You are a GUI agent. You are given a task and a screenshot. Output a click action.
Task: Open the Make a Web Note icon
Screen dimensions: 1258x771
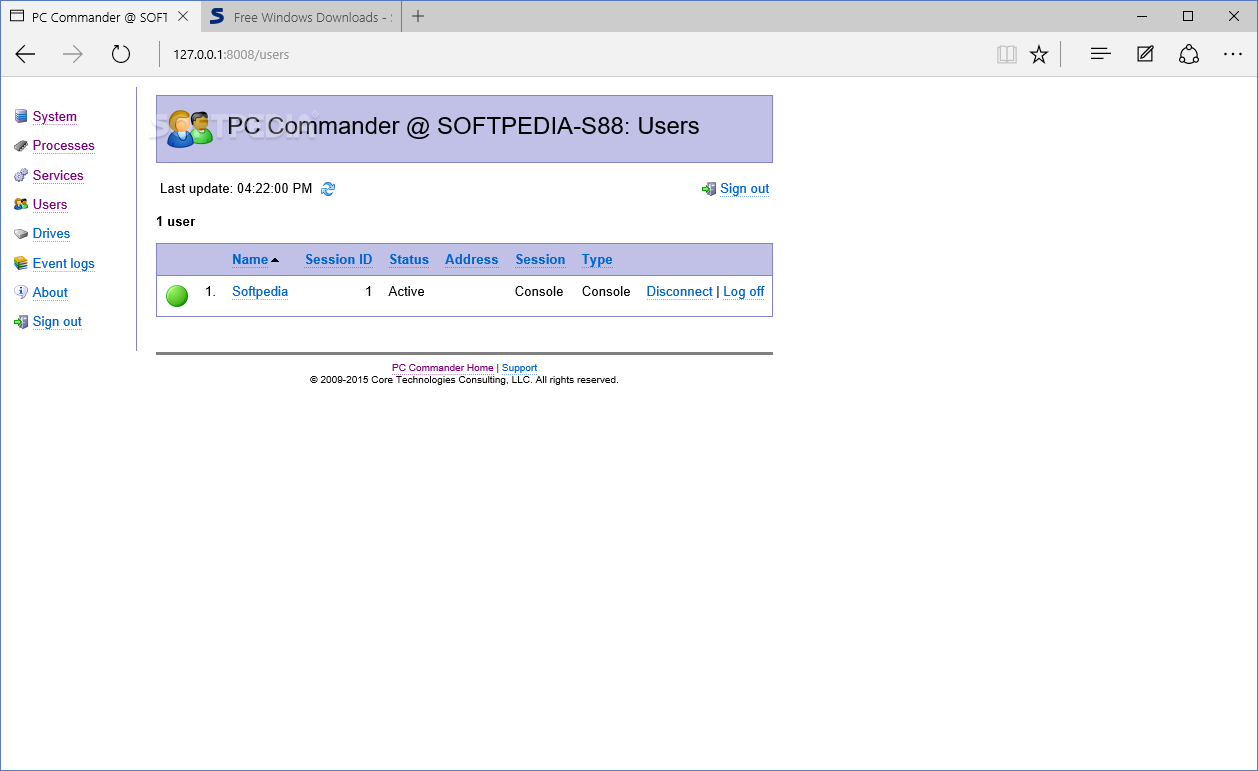[x=1145, y=54]
